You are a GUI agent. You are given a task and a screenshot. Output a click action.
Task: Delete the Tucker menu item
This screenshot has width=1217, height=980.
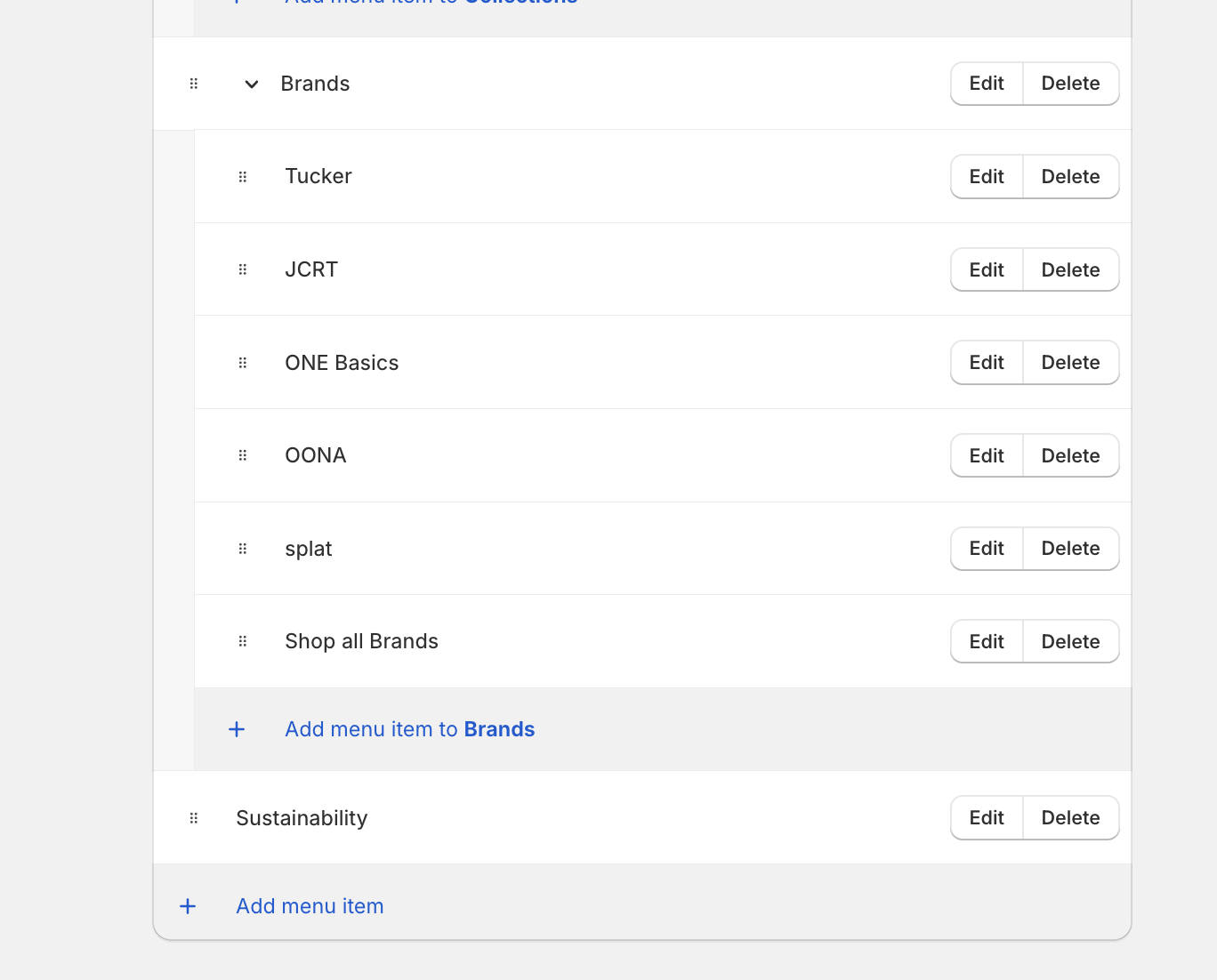(x=1070, y=177)
